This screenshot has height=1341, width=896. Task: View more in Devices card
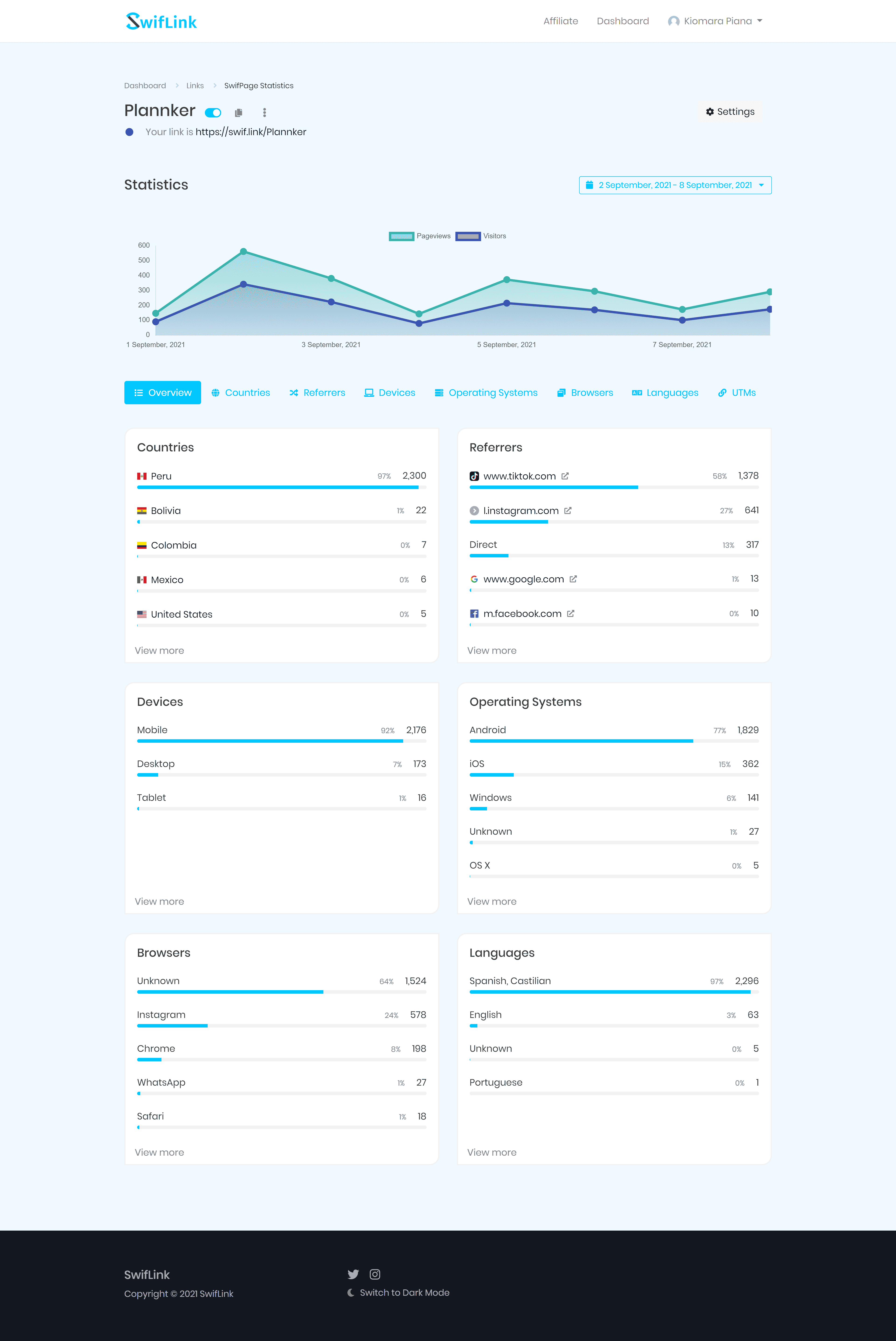tap(159, 901)
